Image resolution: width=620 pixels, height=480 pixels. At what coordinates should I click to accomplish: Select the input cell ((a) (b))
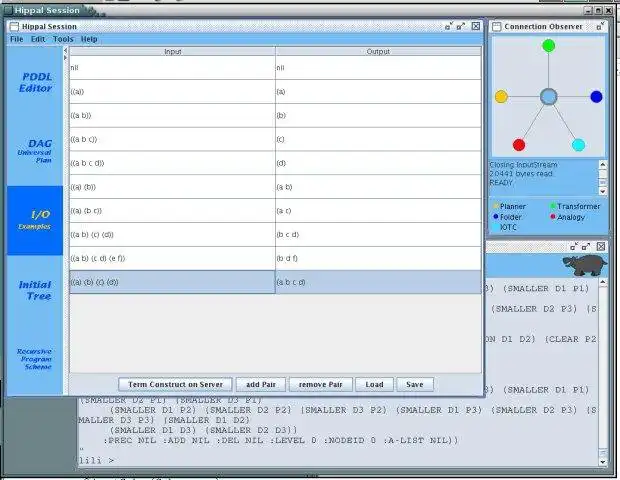point(172,187)
